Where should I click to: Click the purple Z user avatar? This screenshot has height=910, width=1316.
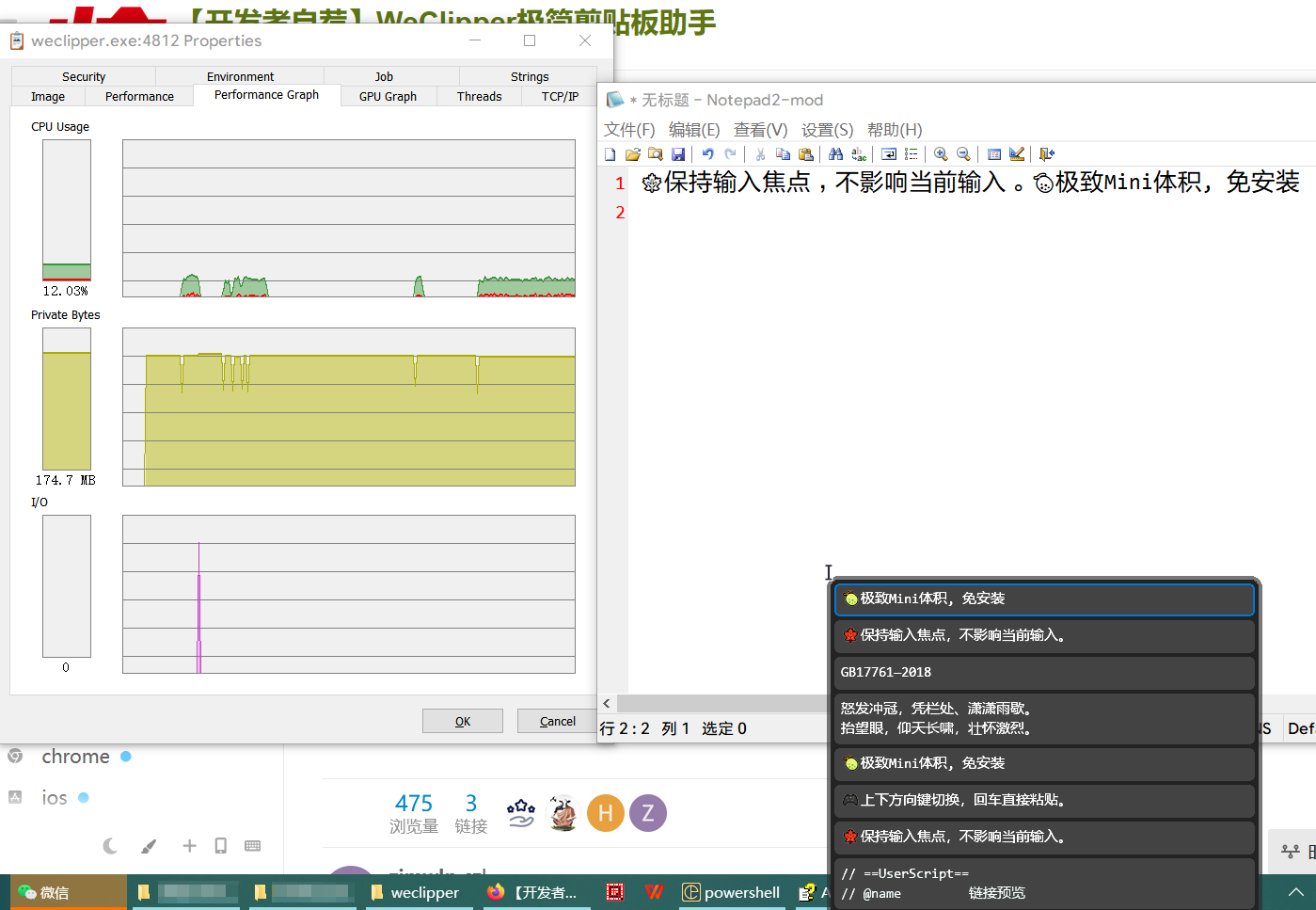(648, 813)
